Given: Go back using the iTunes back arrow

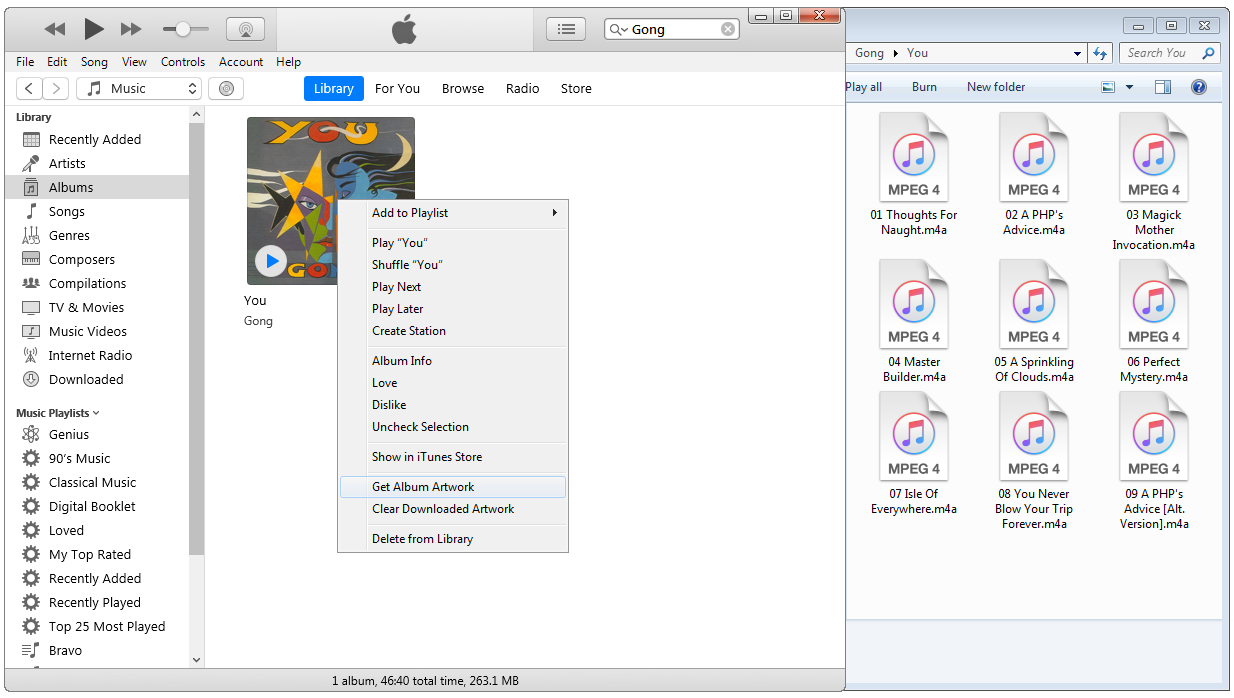Looking at the screenshot, I should pyautogui.click(x=29, y=88).
